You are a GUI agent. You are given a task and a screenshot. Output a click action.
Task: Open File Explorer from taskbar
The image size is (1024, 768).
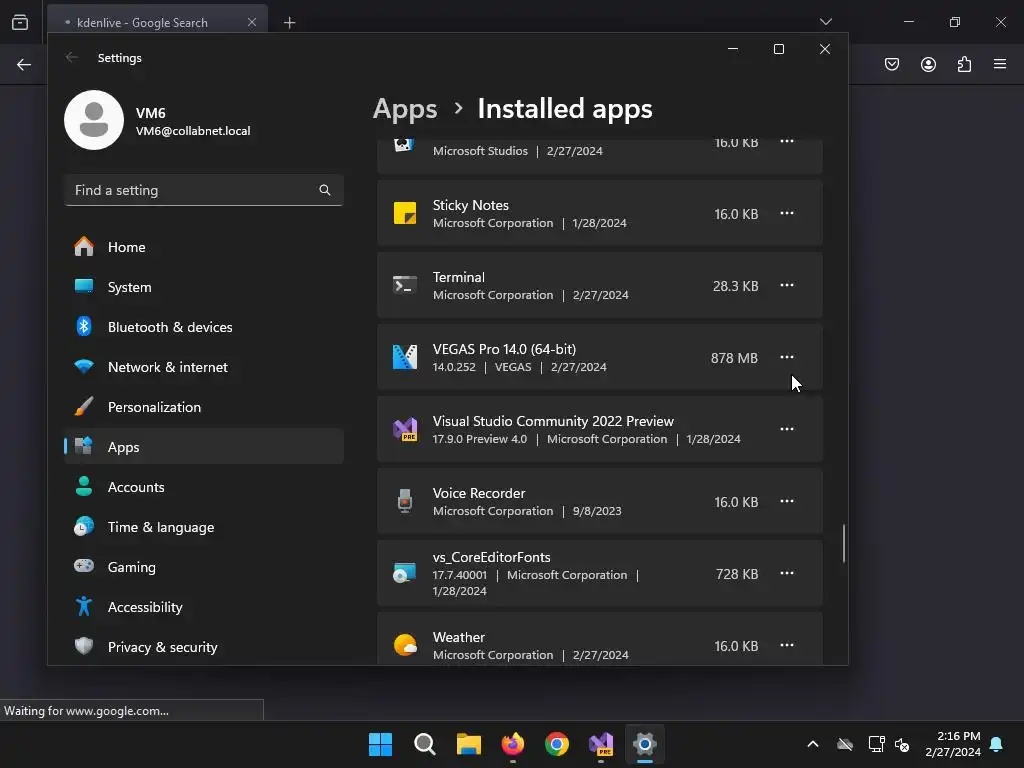(469, 744)
